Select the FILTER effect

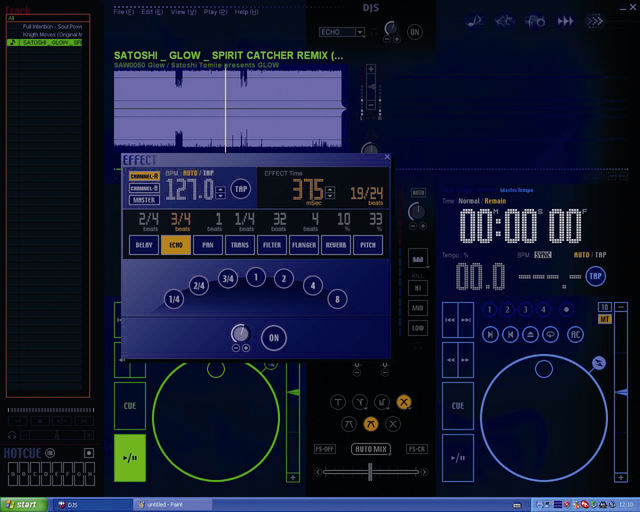(272, 245)
